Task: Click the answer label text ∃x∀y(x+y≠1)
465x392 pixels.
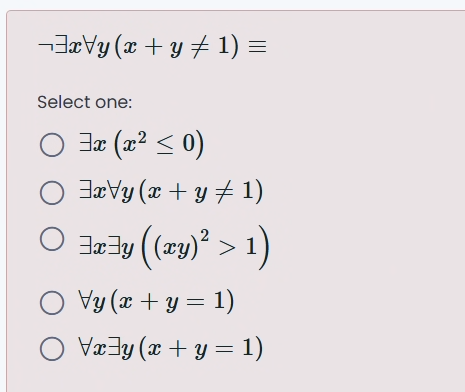Action: point(171,192)
